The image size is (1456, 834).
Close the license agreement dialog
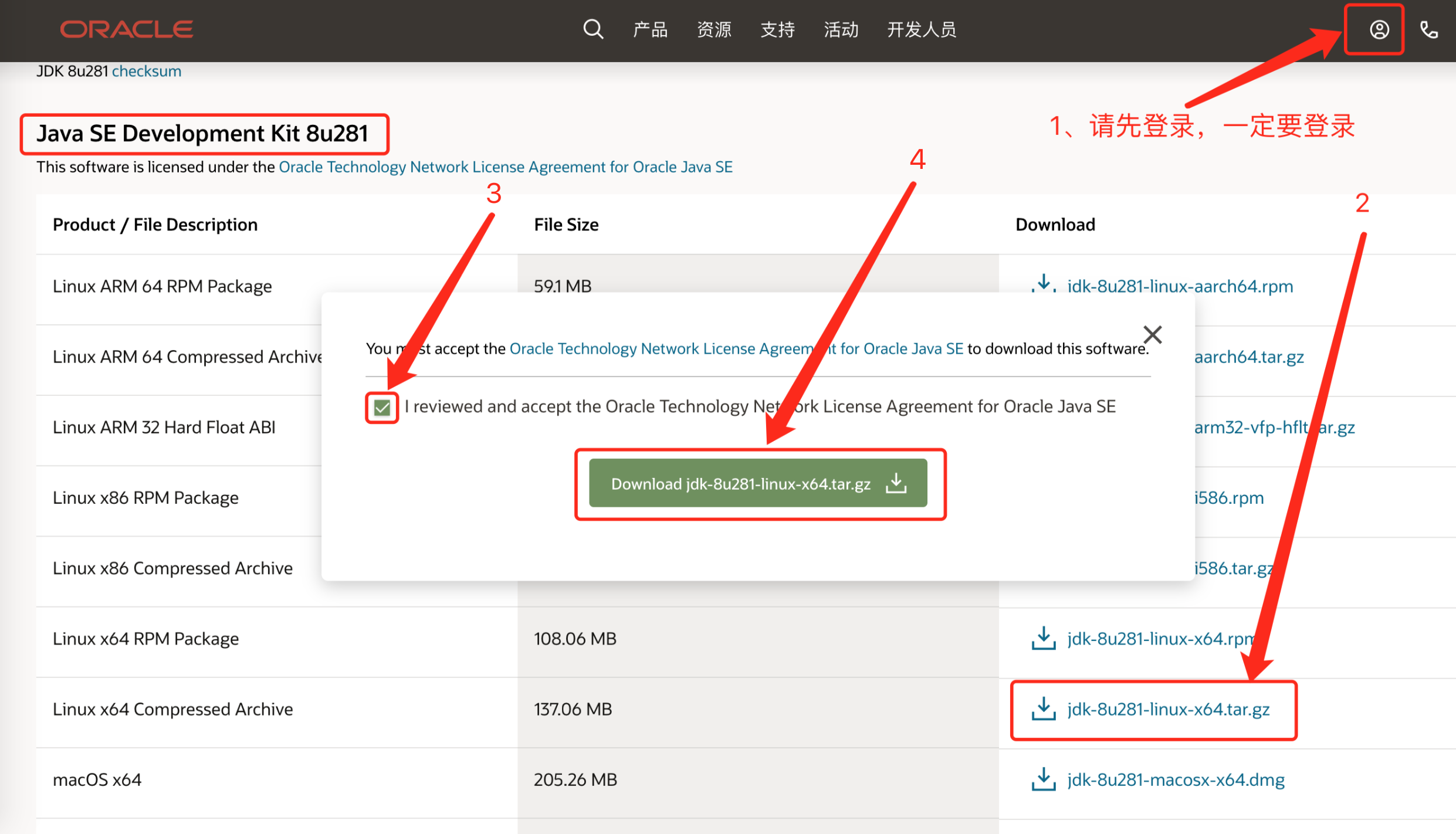click(x=1152, y=334)
